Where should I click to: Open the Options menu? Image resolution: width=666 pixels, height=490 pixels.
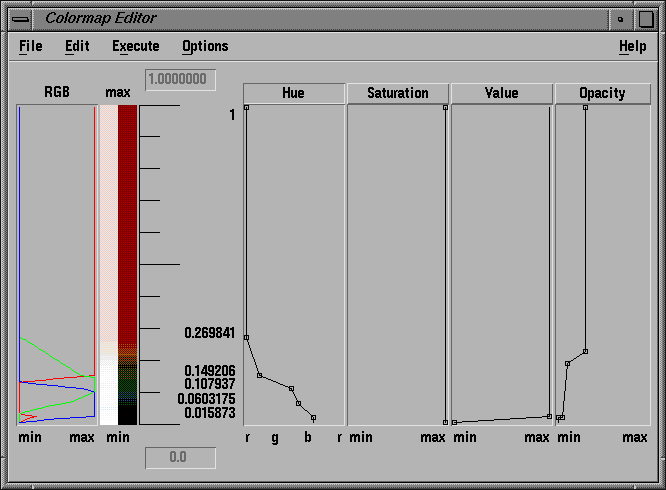point(205,46)
